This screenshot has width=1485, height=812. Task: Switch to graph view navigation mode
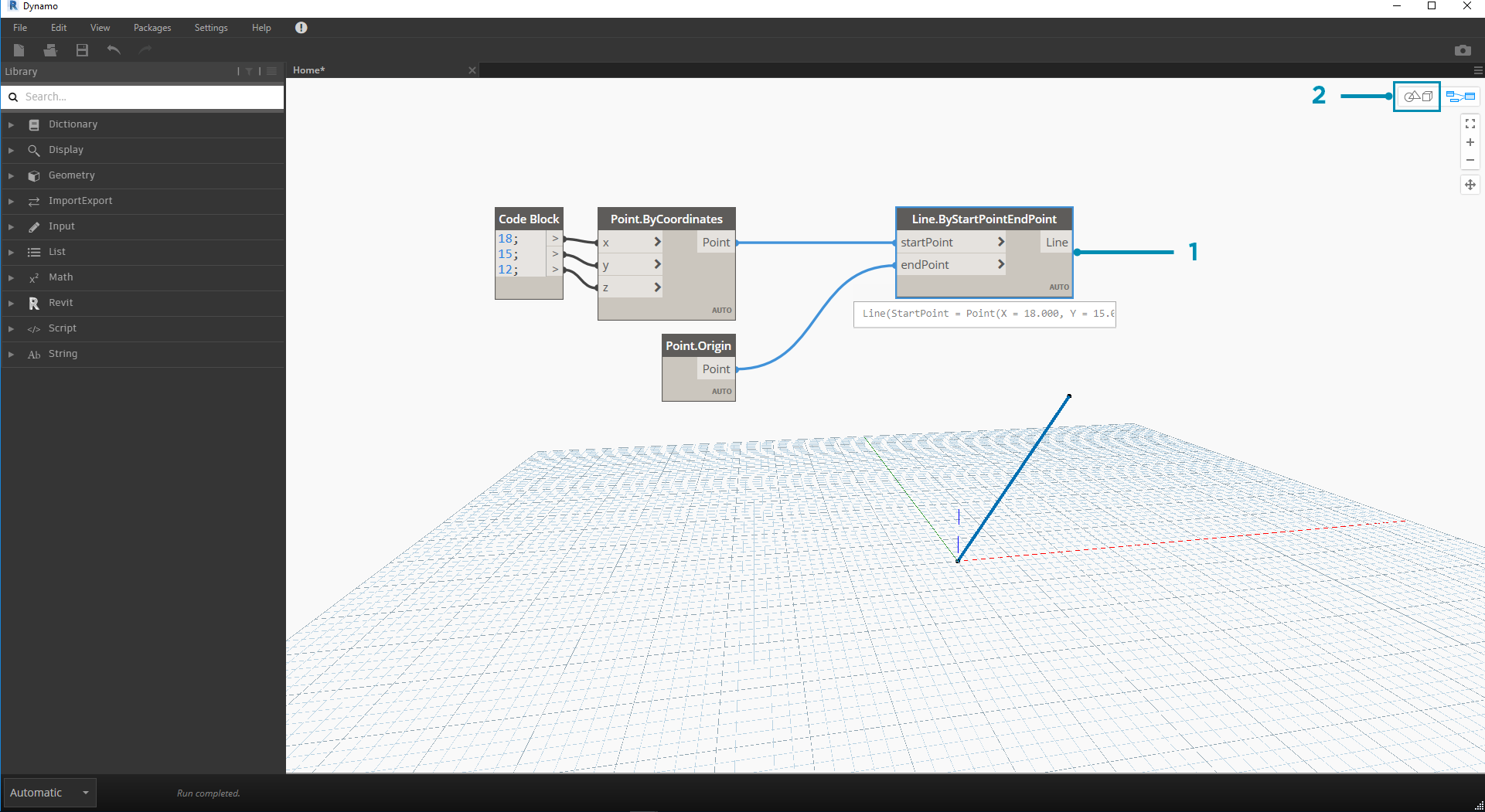click(x=1460, y=97)
